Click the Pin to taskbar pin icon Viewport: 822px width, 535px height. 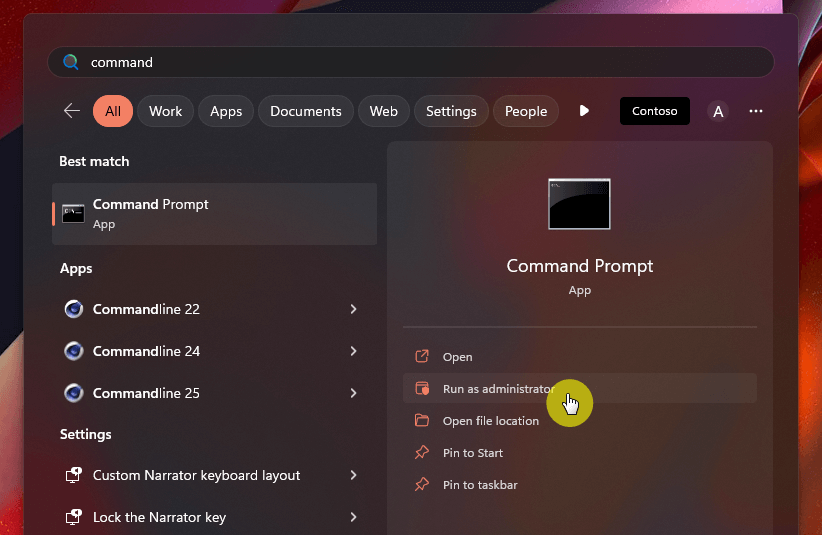[422, 484]
